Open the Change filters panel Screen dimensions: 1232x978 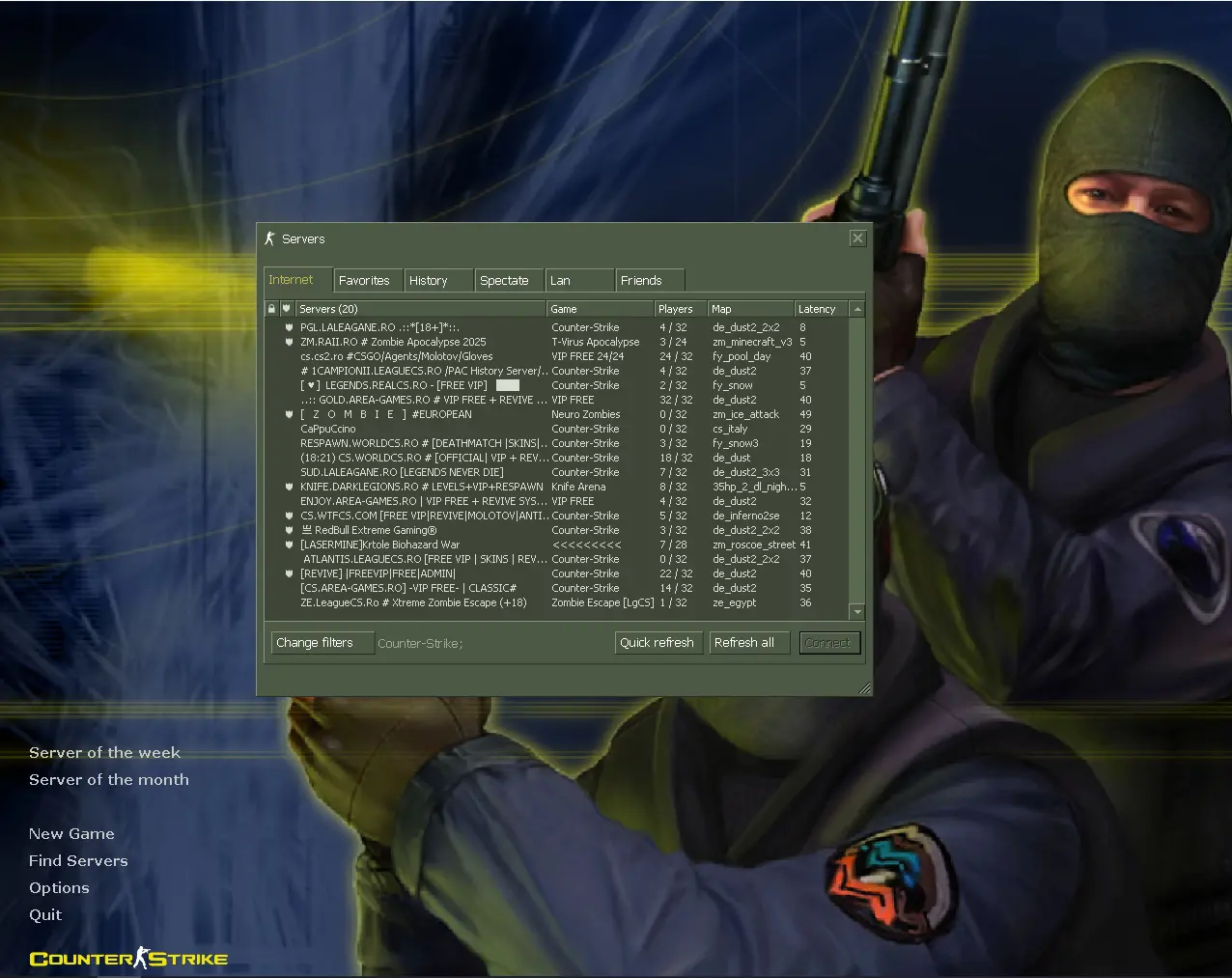click(x=322, y=643)
